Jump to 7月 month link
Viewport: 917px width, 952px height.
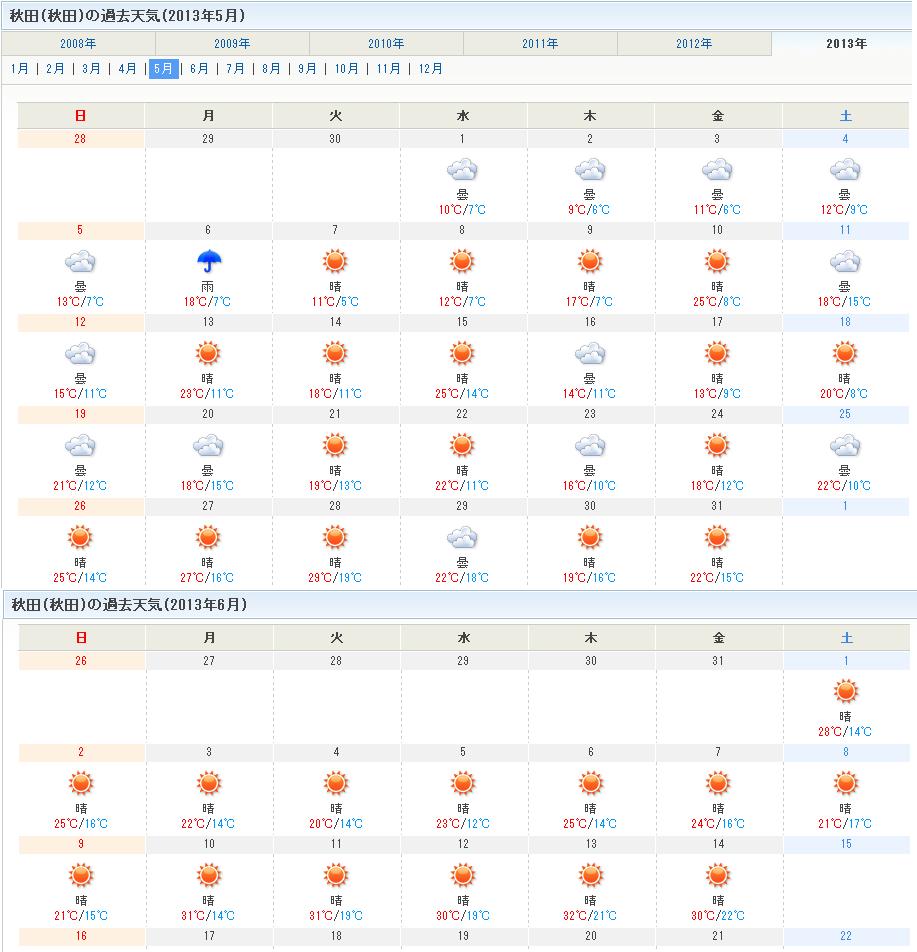(x=236, y=69)
